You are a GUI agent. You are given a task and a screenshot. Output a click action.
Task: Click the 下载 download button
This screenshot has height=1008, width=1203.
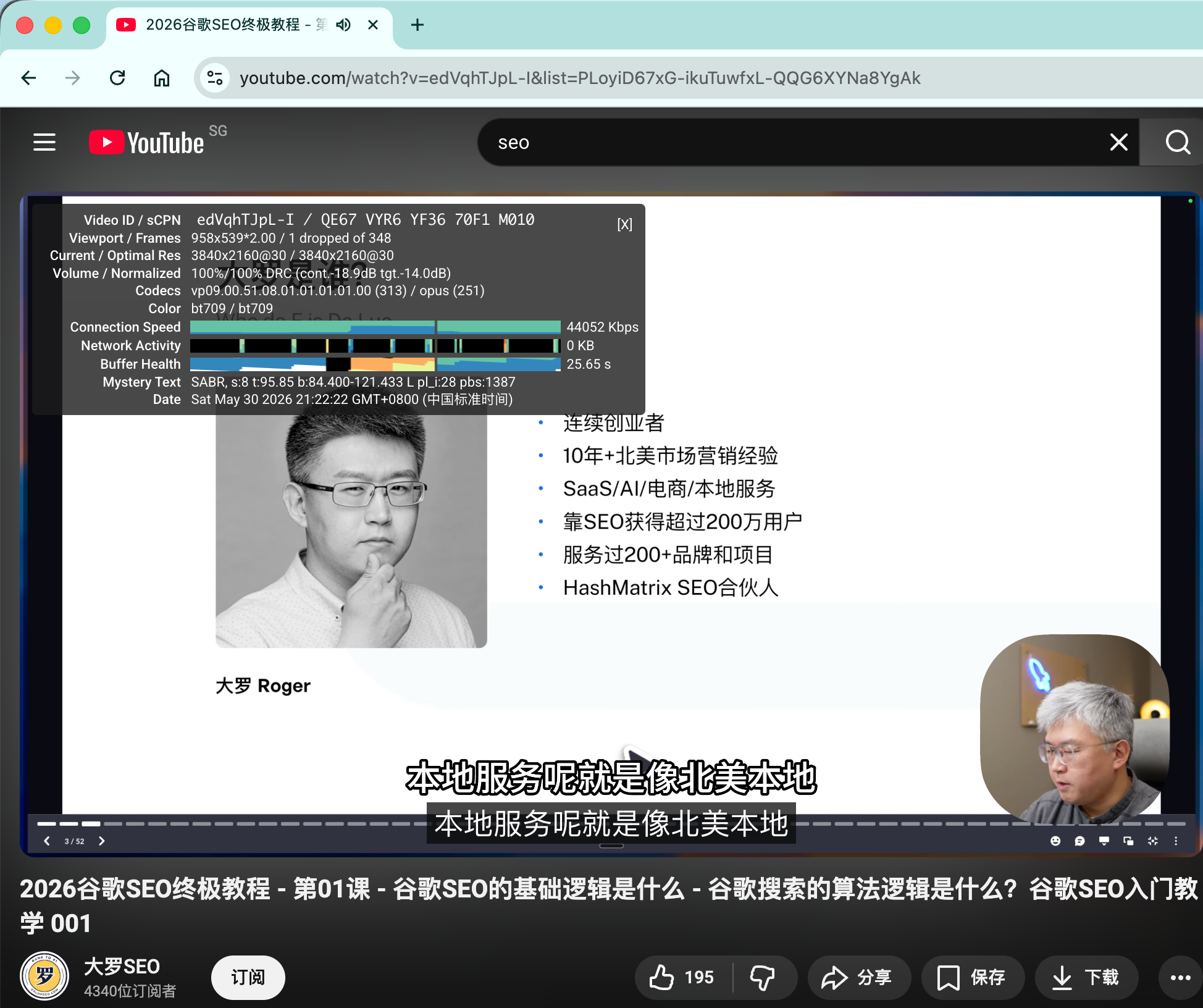tap(1086, 977)
